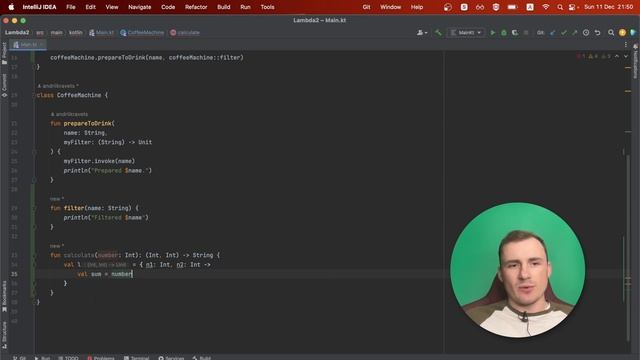This screenshot has width=640, height=360.
Task: Close the Main.kt editor tab
Action: (x=41, y=44)
